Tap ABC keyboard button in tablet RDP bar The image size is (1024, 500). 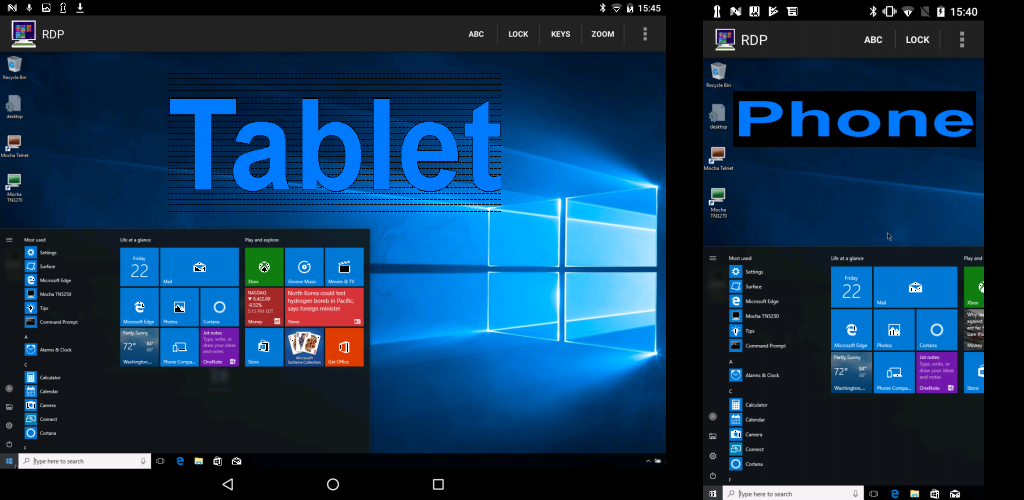[x=476, y=34]
